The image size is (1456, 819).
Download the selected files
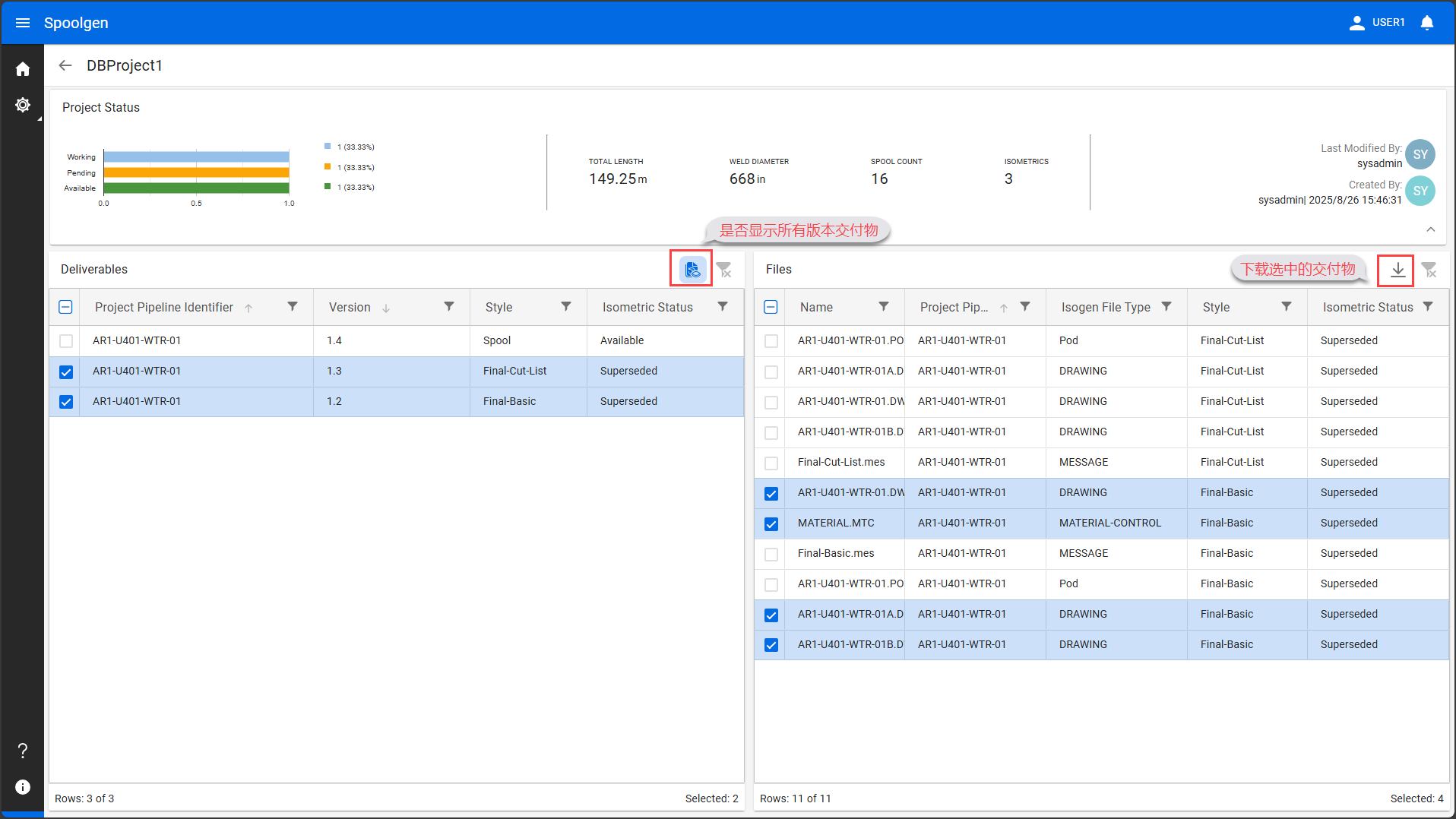pyautogui.click(x=1397, y=270)
